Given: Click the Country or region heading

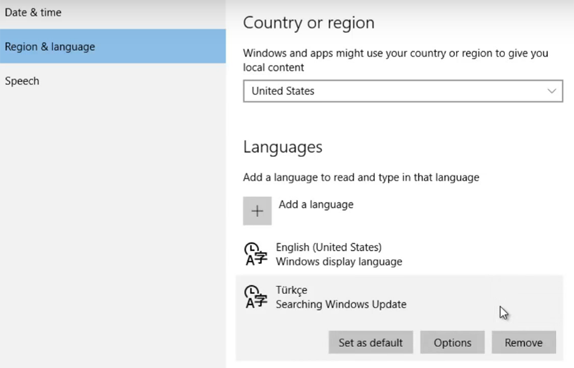Looking at the screenshot, I should pos(309,23).
